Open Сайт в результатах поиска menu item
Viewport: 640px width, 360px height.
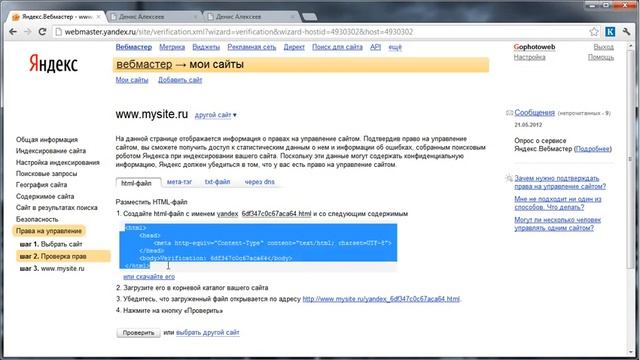click(x=57, y=208)
